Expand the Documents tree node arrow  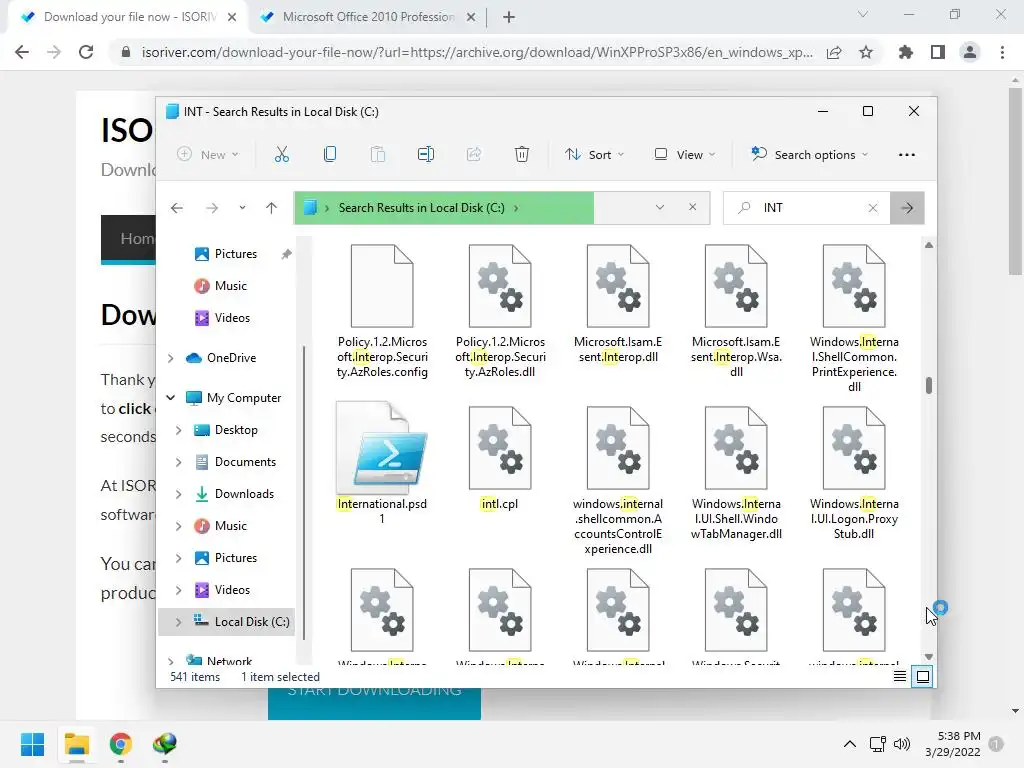coord(178,462)
